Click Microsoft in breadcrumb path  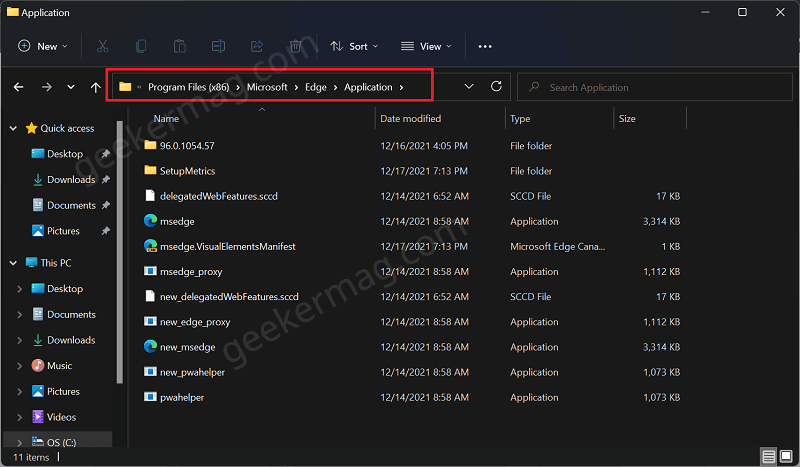267,87
